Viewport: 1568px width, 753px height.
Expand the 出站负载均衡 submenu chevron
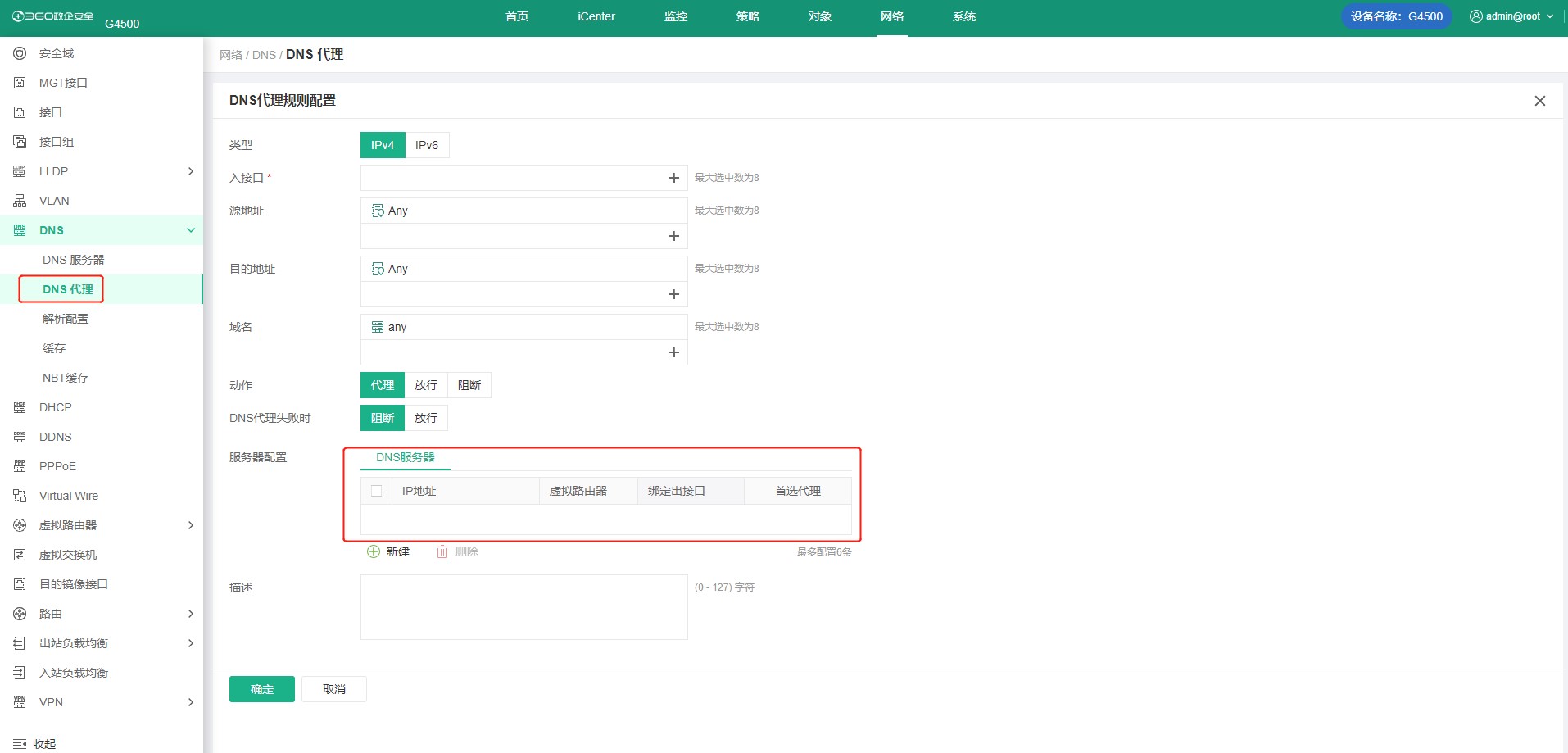coord(191,643)
